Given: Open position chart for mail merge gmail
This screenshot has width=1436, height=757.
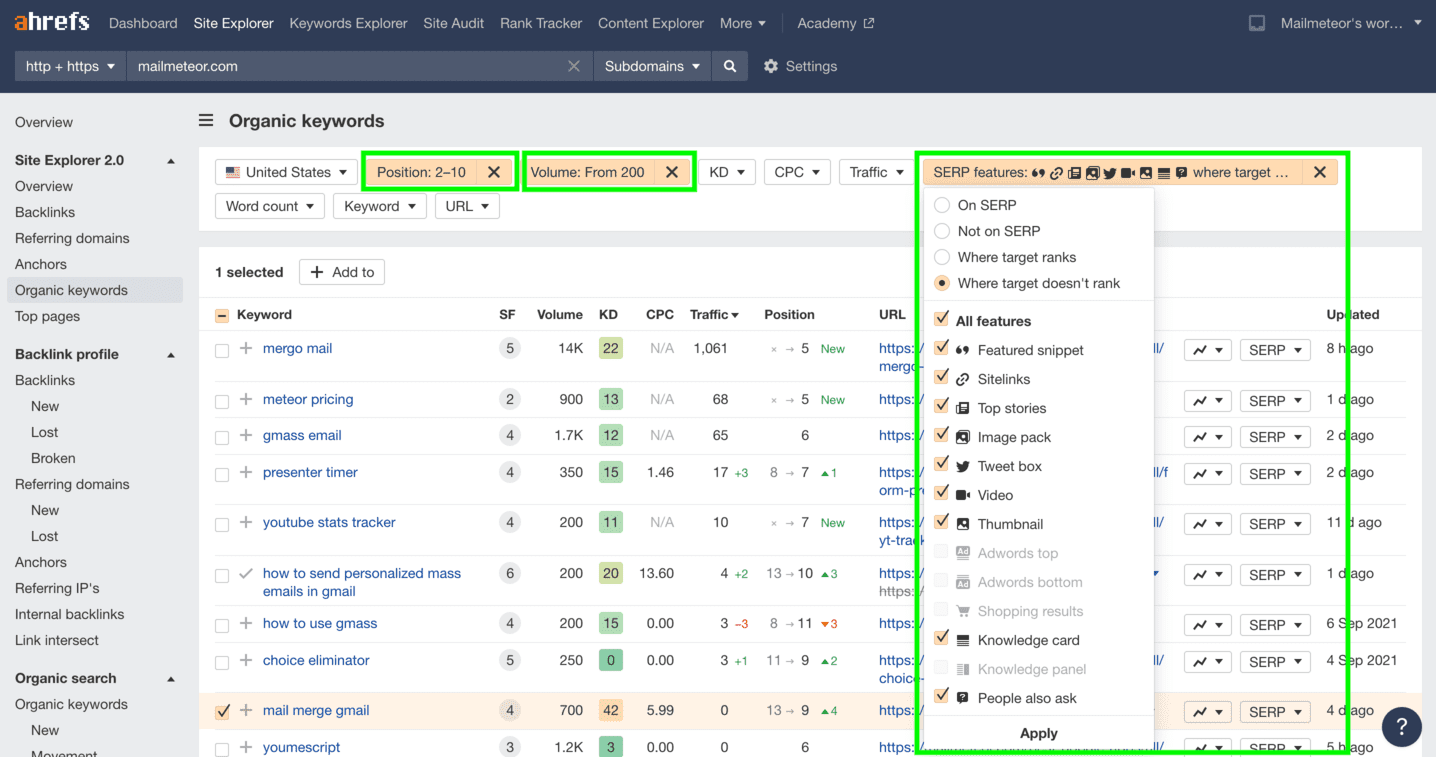Looking at the screenshot, I should [1207, 712].
